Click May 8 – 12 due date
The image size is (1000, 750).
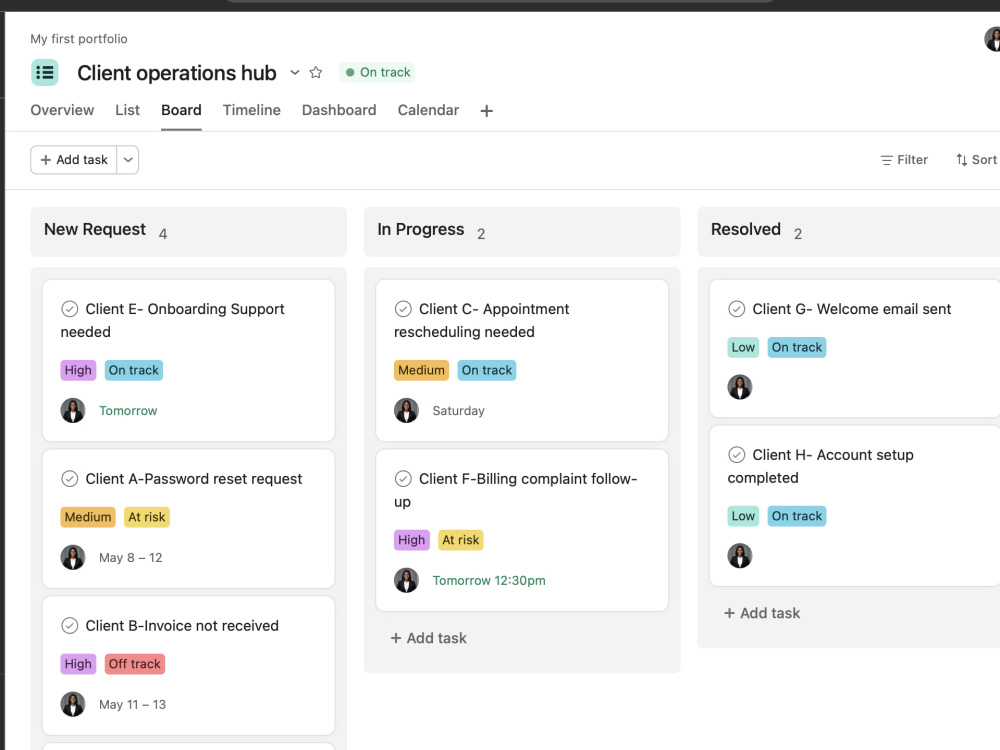[x=131, y=558]
